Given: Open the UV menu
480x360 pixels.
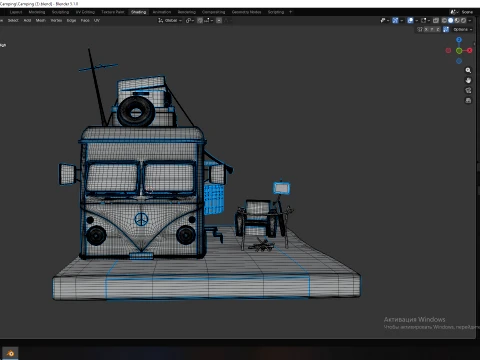Looking at the screenshot, I should [x=97, y=20].
